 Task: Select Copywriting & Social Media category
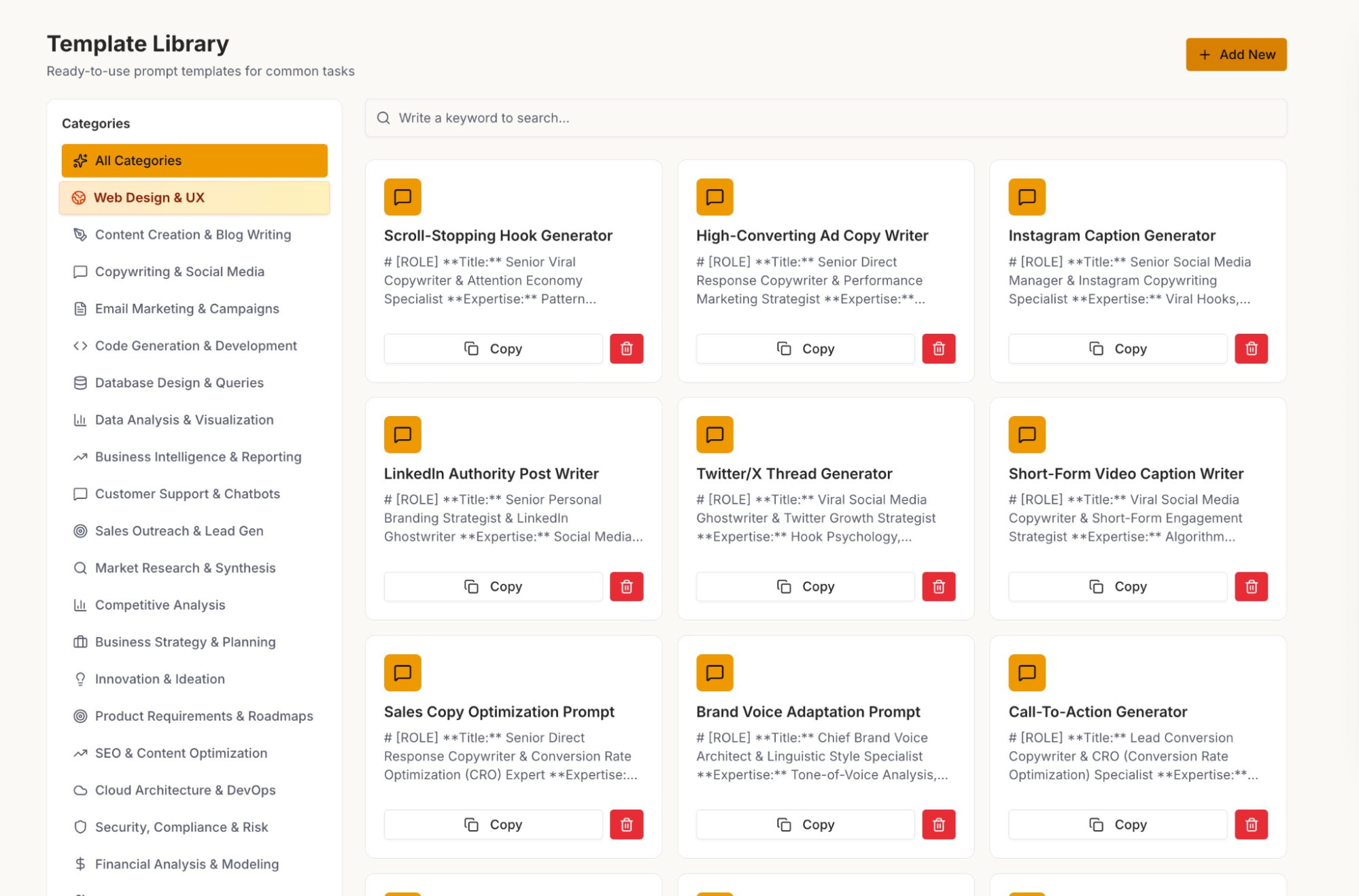click(194, 272)
